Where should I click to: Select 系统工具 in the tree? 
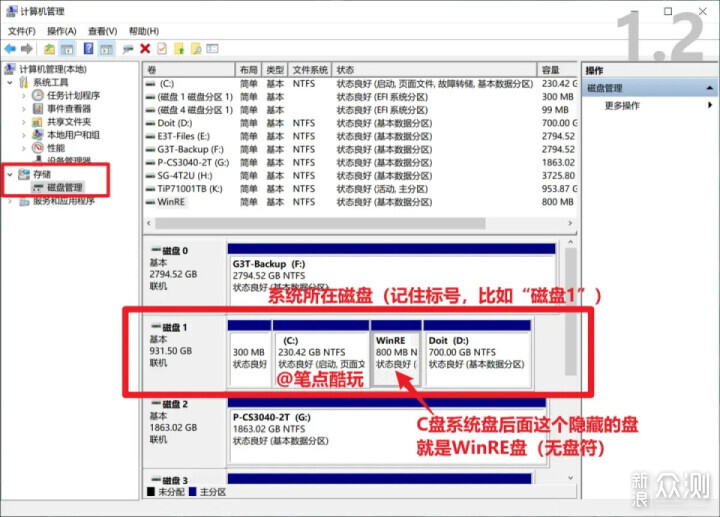(51, 83)
